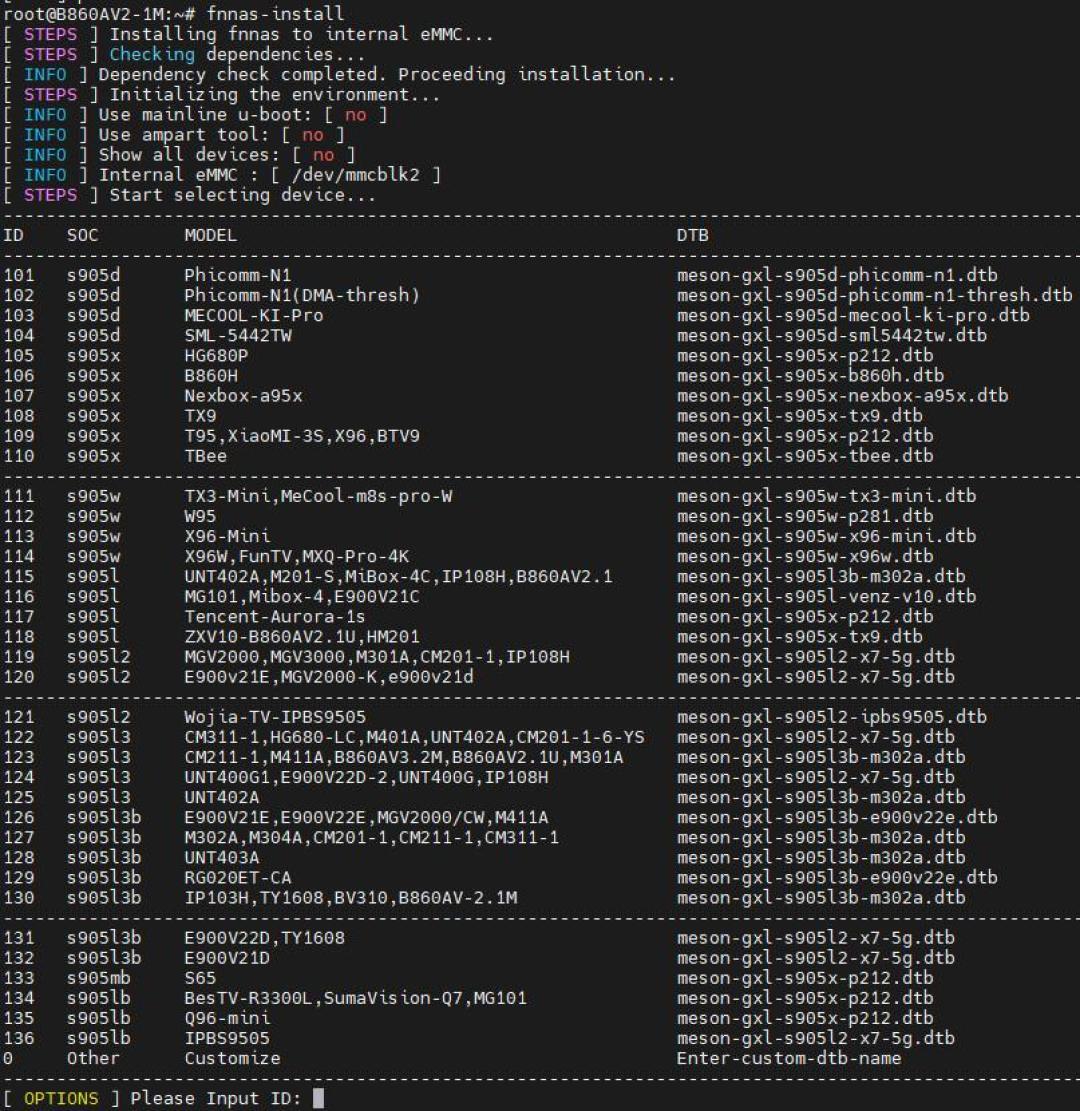Click model "X96W,FunTV,MXQ-Pro-4K"
This screenshot has width=1080, height=1111.
coord(296,556)
